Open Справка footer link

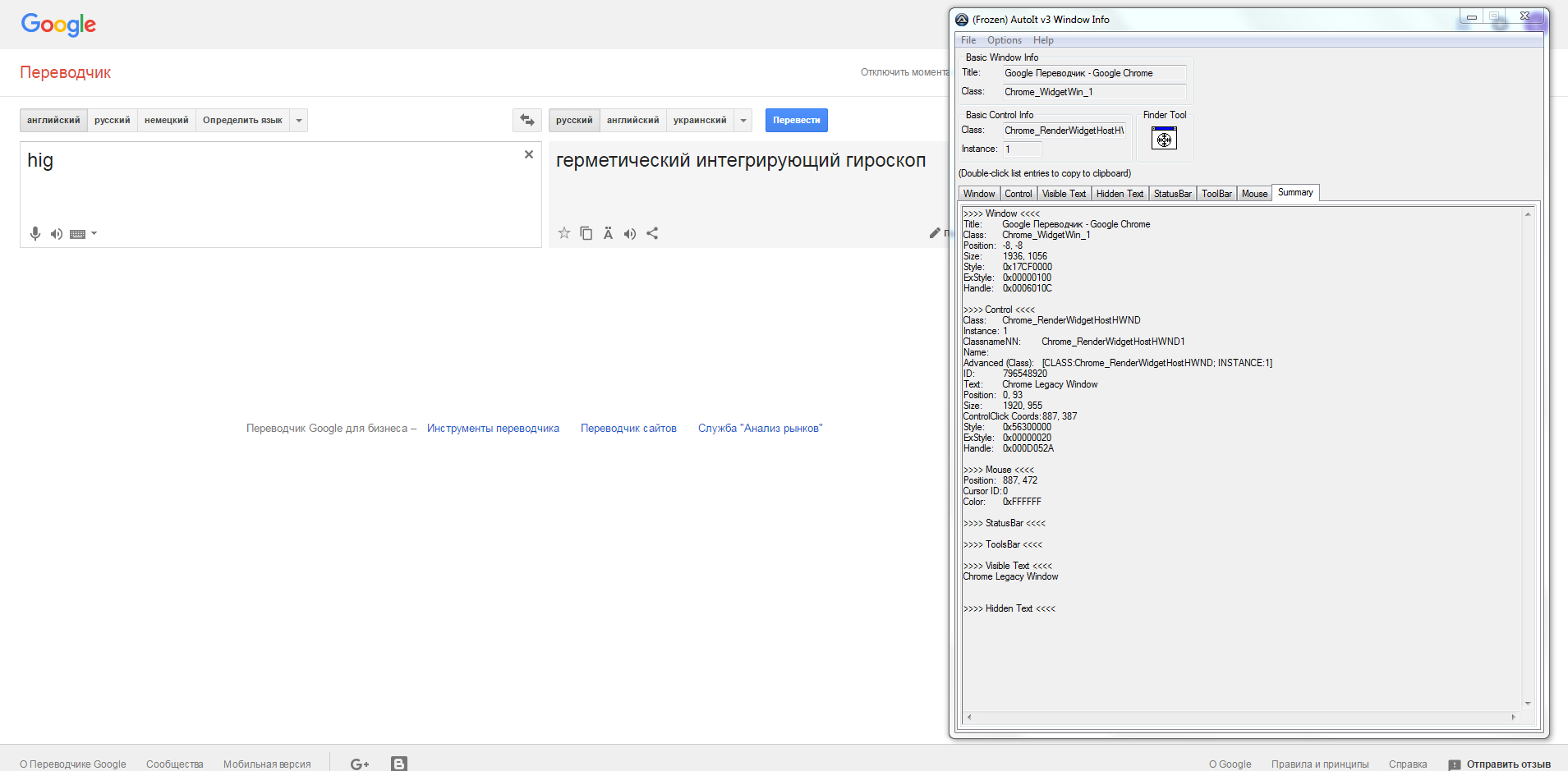point(1408,764)
